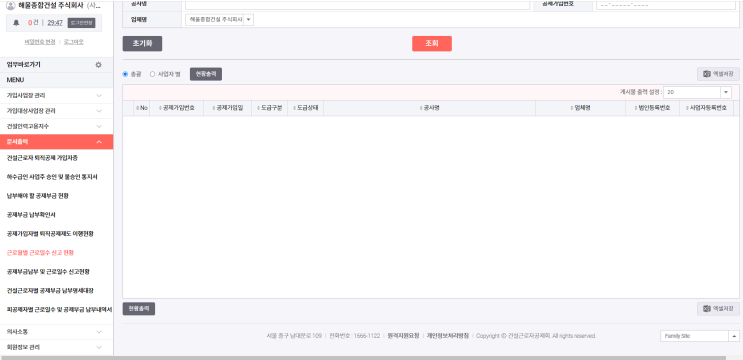The height and width of the screenshot is (360, 743).
Task: Click sort arrows icon on 공제가입일 column
Action: click(x=214, y=108)
